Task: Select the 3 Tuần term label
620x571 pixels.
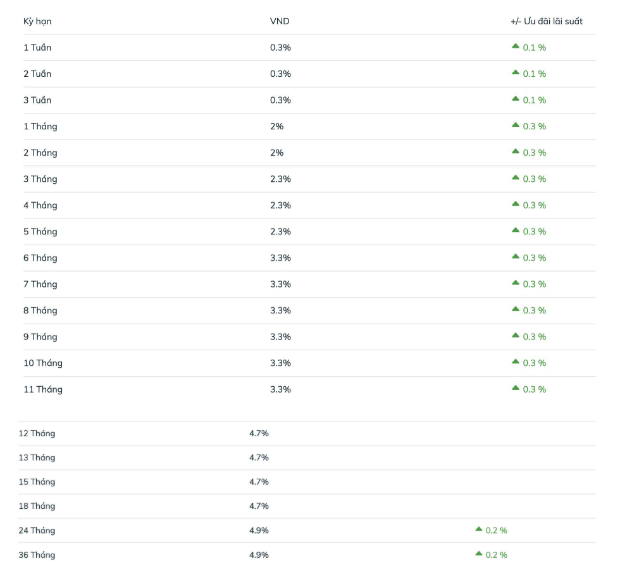Action: click(x=37, y=100)
